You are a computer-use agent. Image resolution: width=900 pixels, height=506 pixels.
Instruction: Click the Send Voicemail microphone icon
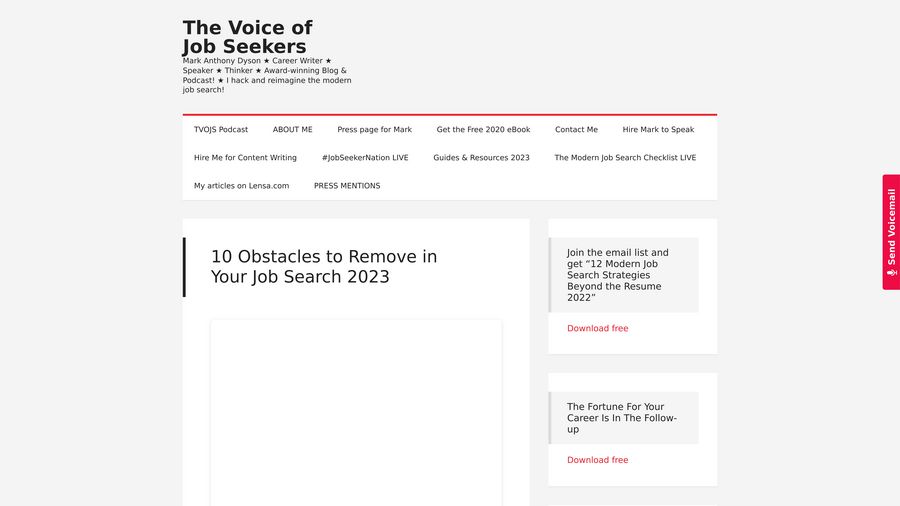891,272
